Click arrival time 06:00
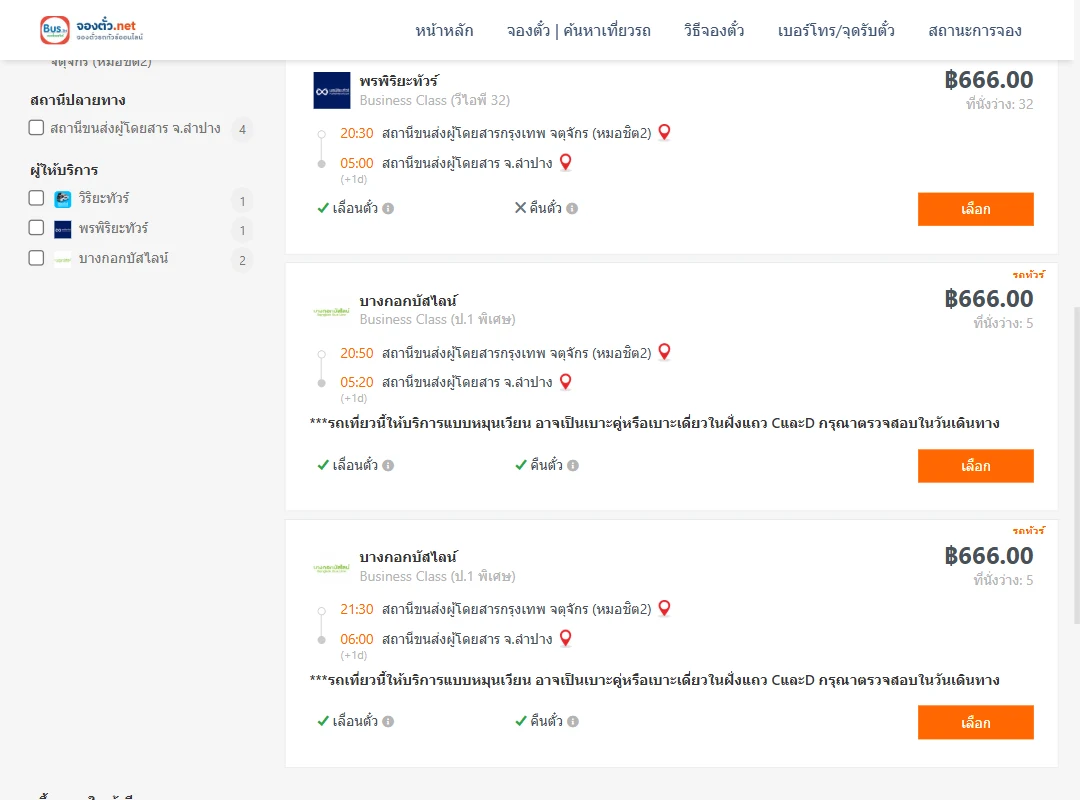 pos(357,639)
